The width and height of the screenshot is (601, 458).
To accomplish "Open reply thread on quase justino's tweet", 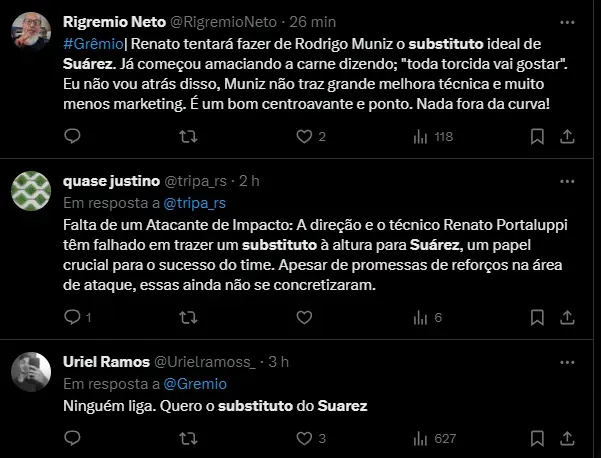I will [71, 318].
